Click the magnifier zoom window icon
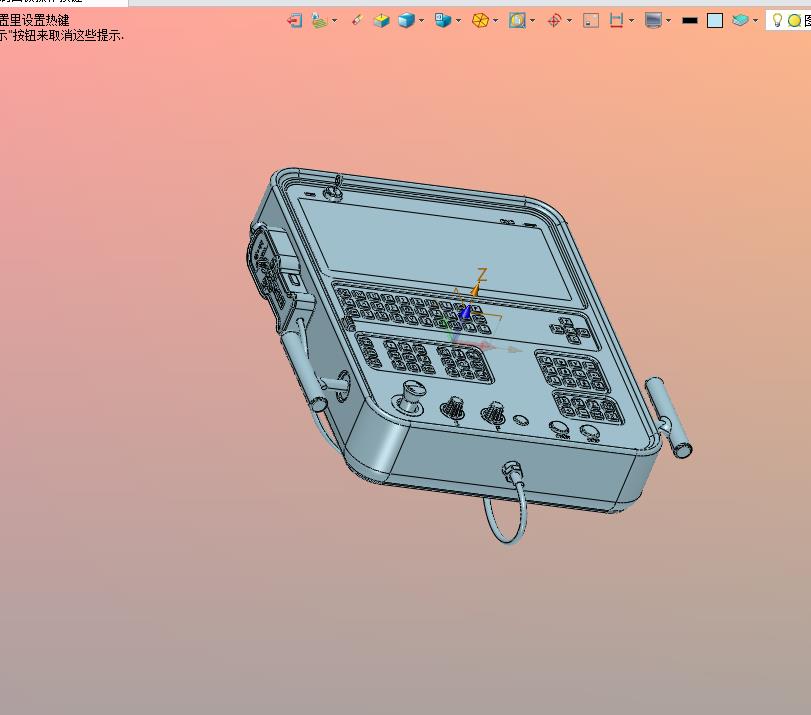Image resolution: width=811 pixels, height=715 pixels. 517,20
